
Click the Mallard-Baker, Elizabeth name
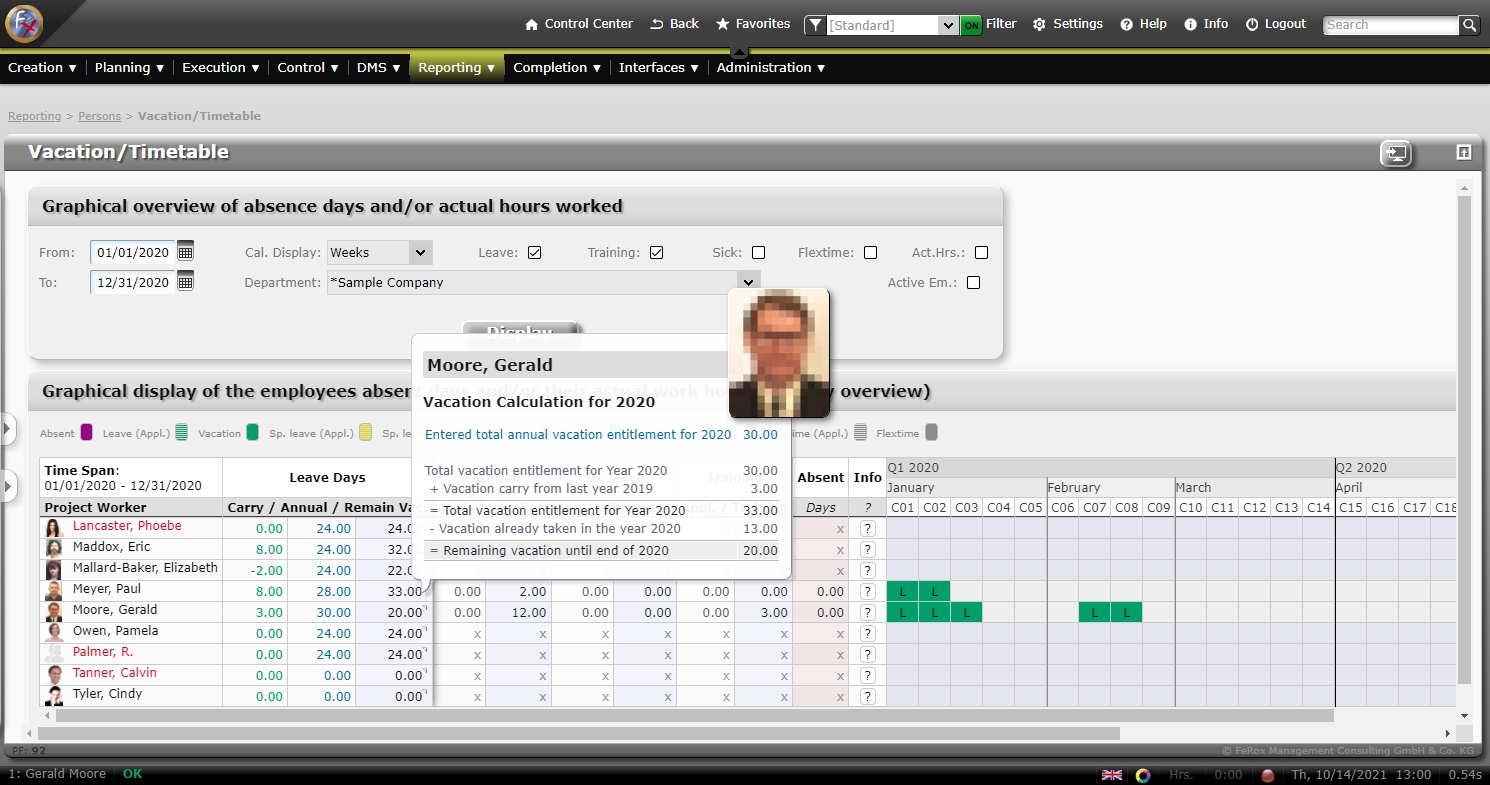coord(145,568)
